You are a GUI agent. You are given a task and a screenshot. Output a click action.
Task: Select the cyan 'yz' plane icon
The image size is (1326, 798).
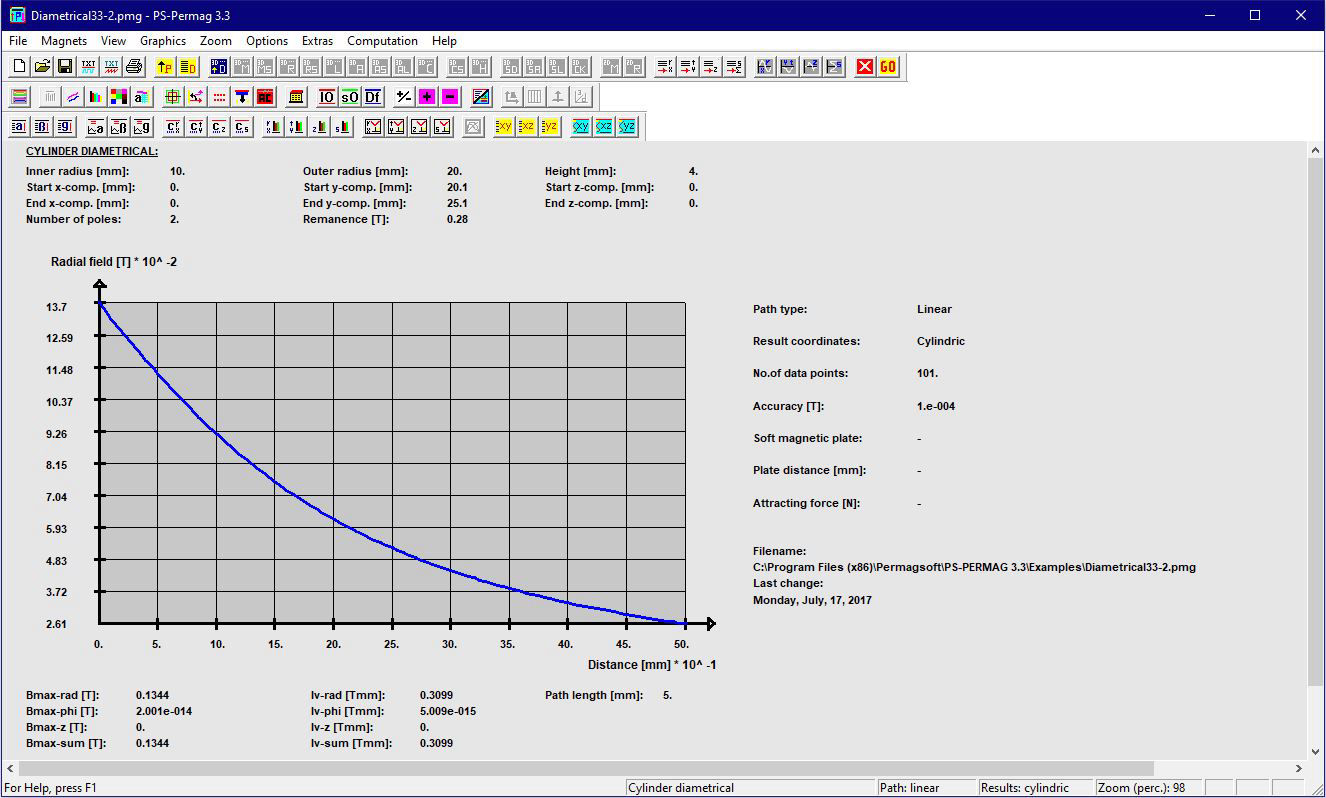627,127
